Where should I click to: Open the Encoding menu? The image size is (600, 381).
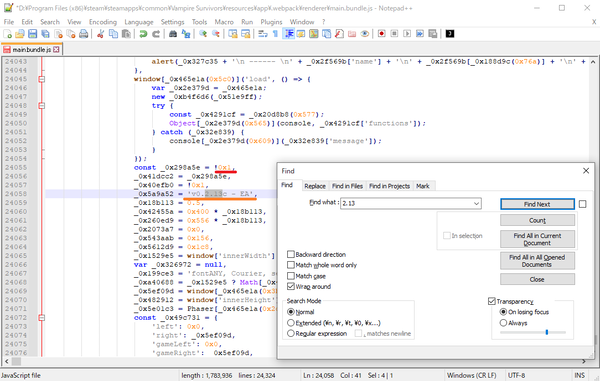click(103, 22)
